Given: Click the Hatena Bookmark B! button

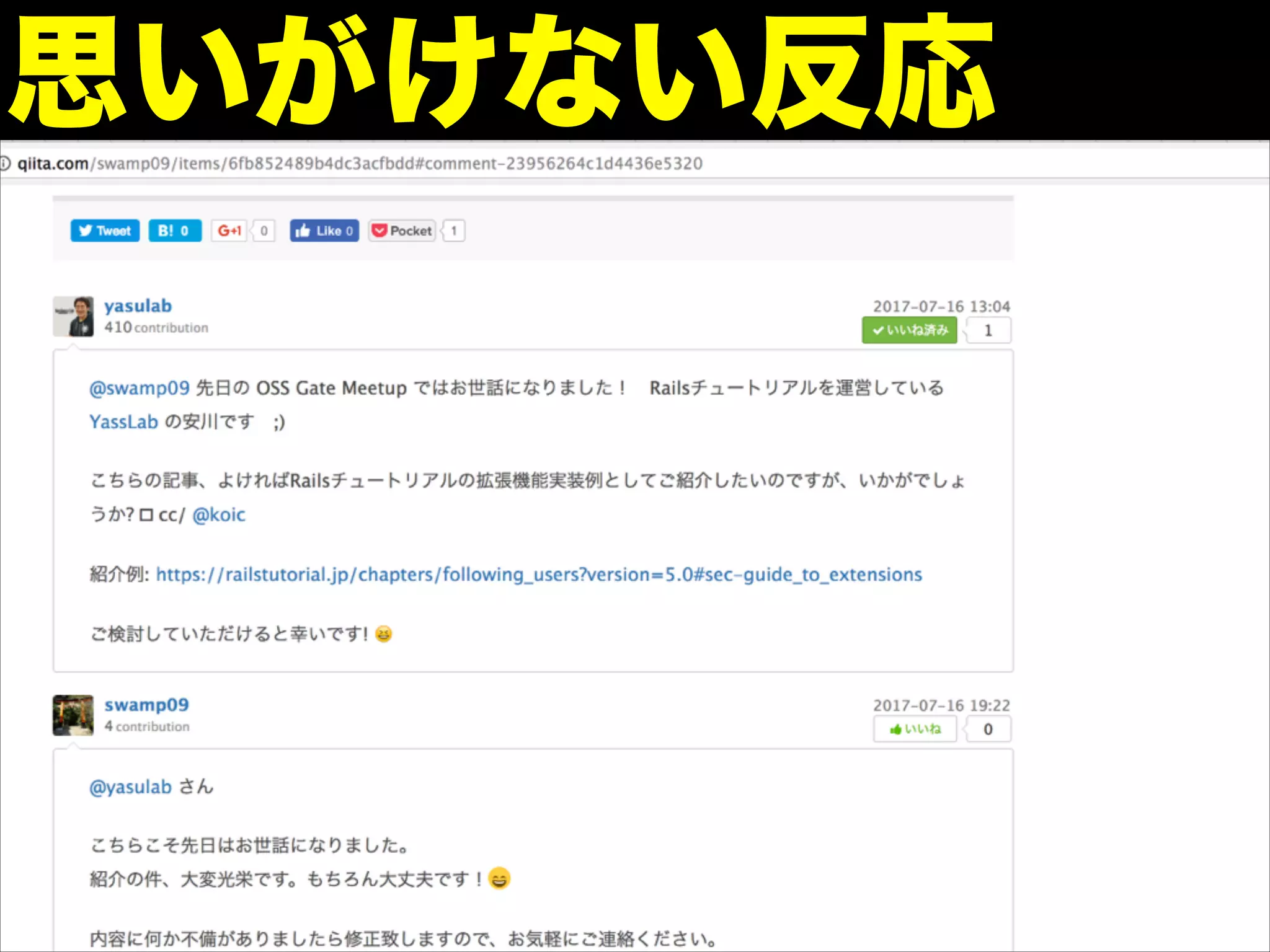Looking at the screenshot, I should (175, 231).
